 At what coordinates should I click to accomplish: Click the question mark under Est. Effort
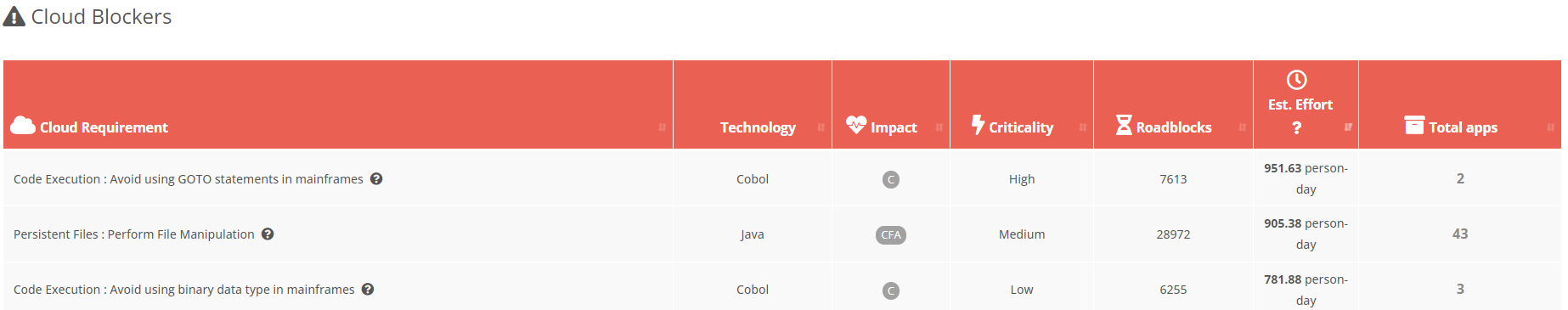1297,127
